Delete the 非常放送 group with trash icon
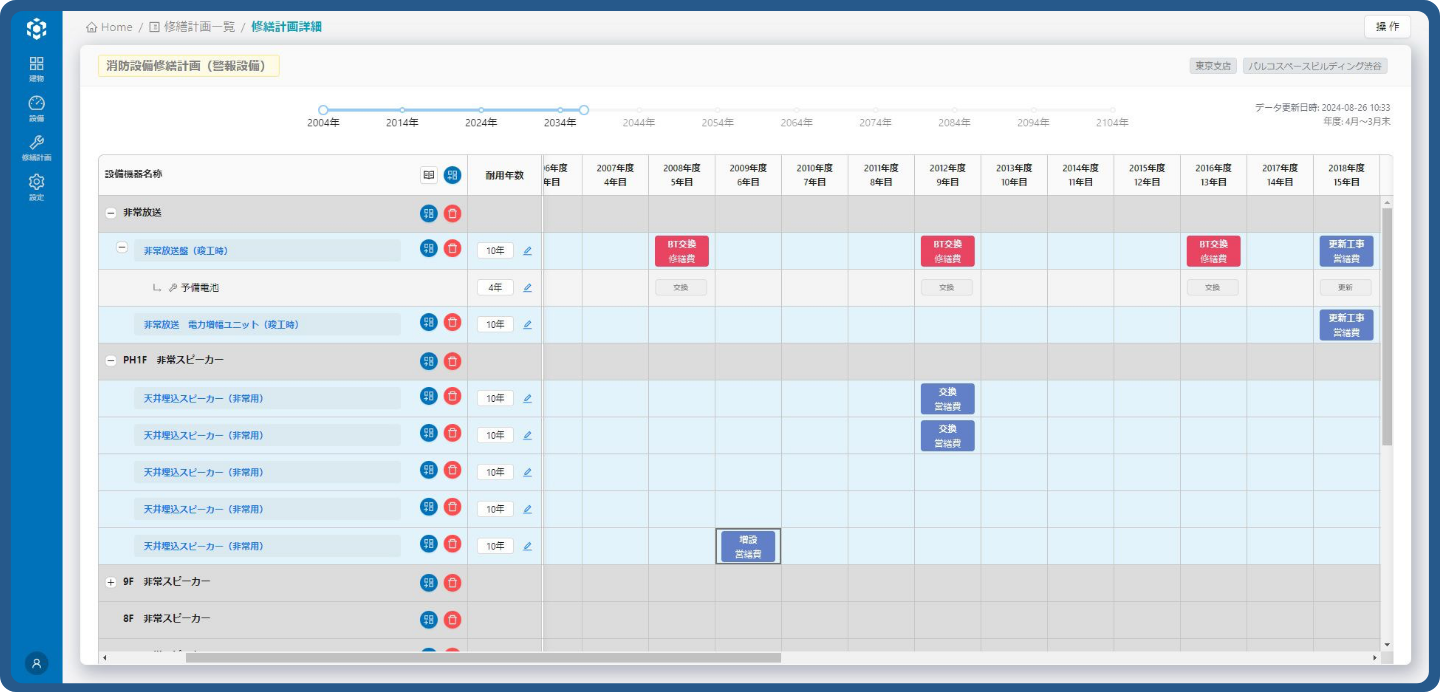Screen dimensions: 1440x692 coord(452,213)
